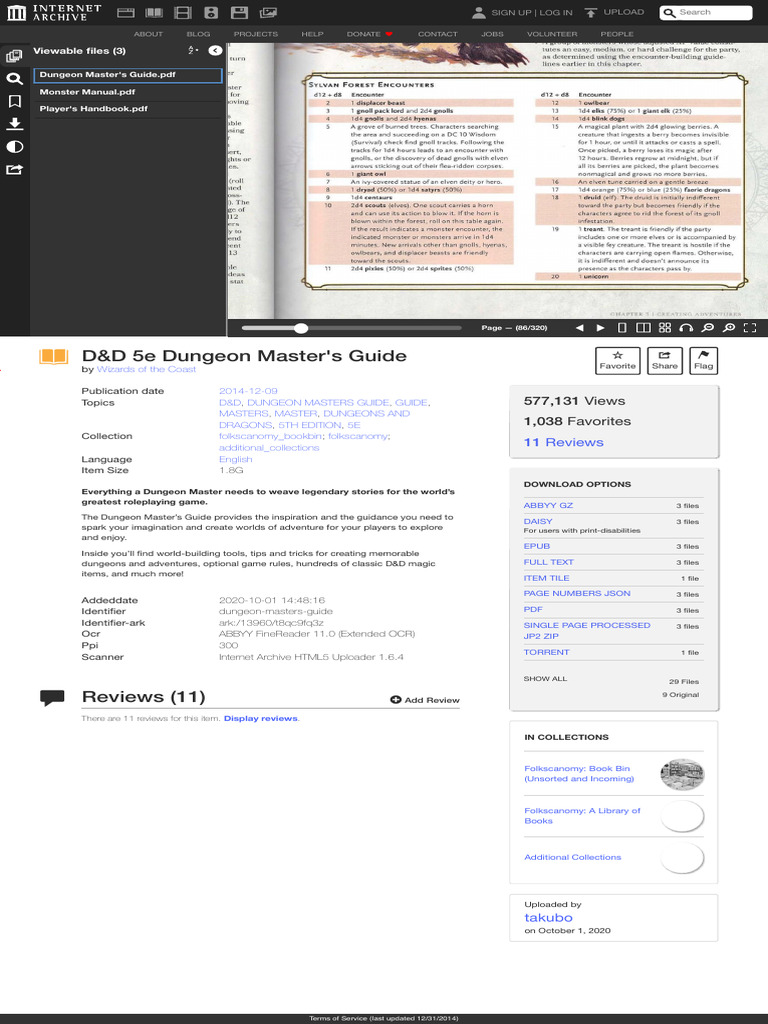Start read aloud with headphones icon
The image size is (768, 1024).
click(x=686, y=328)
